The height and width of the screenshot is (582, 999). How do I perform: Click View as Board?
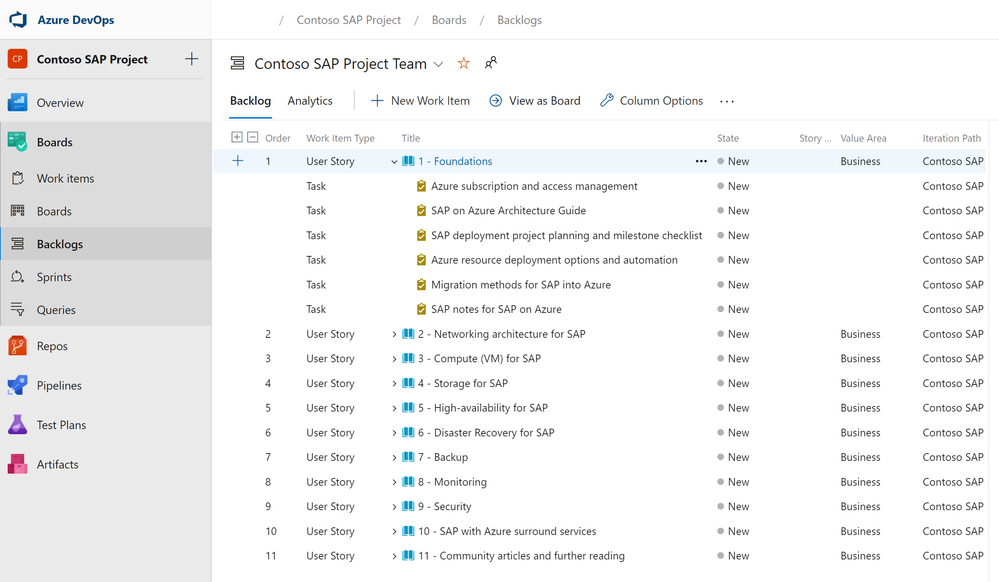click(x=534, y=101)
